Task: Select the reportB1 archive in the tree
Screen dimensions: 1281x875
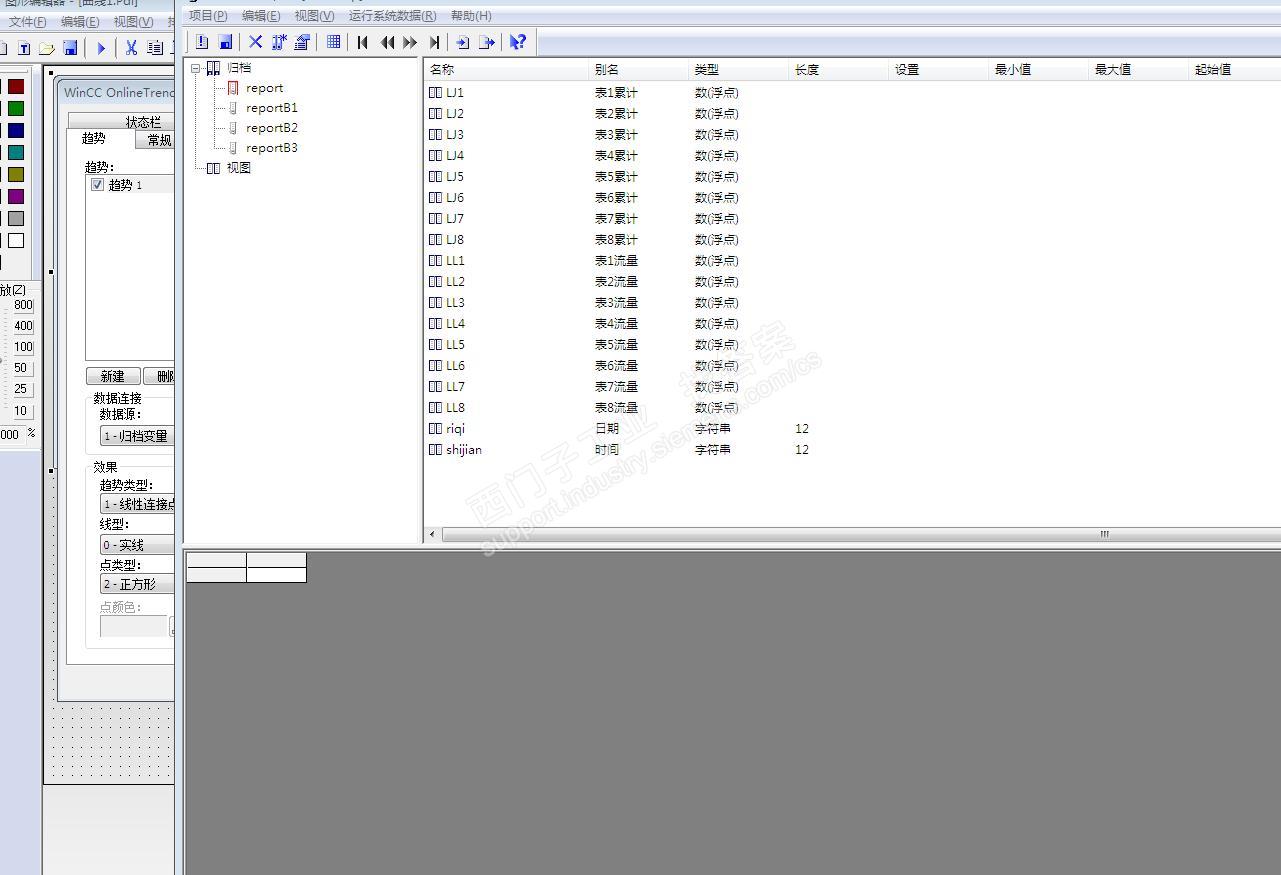Action: click(271, 108)
